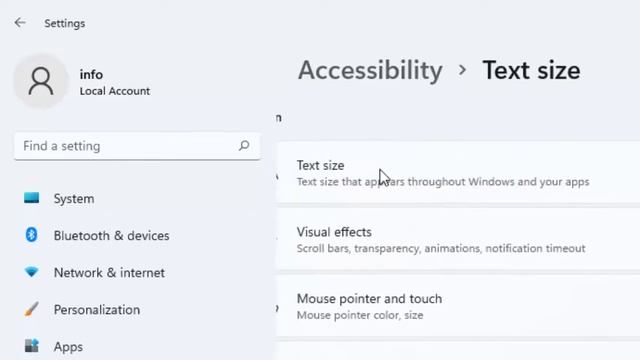The height and width of the screenshot is (360, 640).
Task: Click the search magnifier icon
Action: [x=244, y=146]
